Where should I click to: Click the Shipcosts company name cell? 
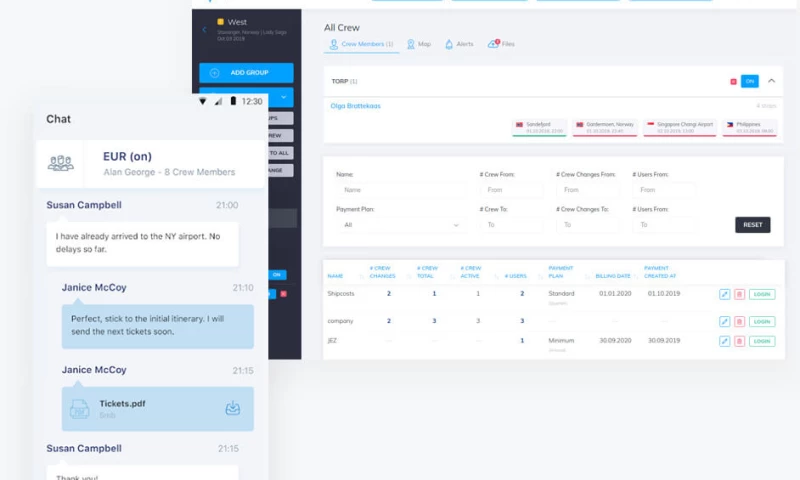click(x=341, y=294)
